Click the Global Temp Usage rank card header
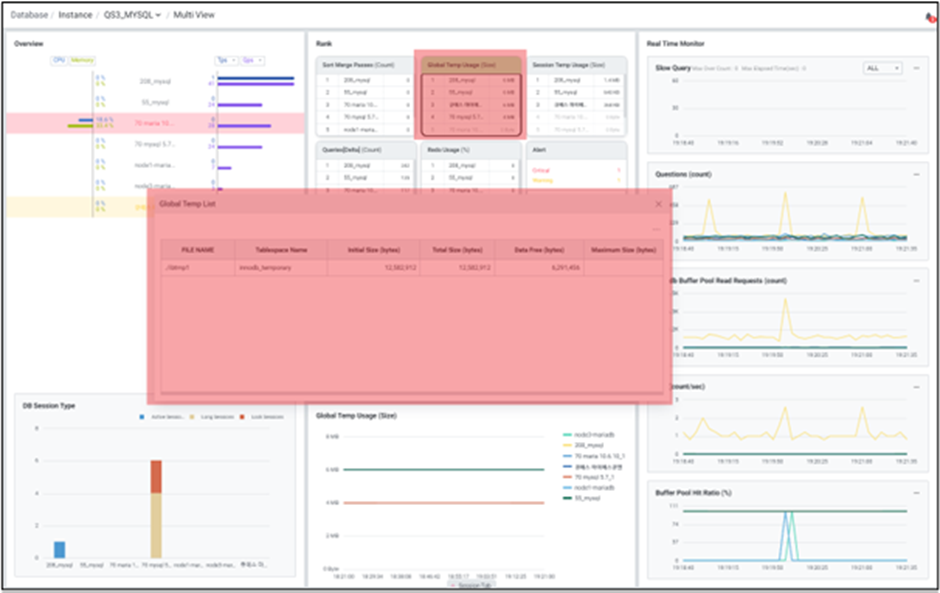The image size is (940, 593). (470, 63)
